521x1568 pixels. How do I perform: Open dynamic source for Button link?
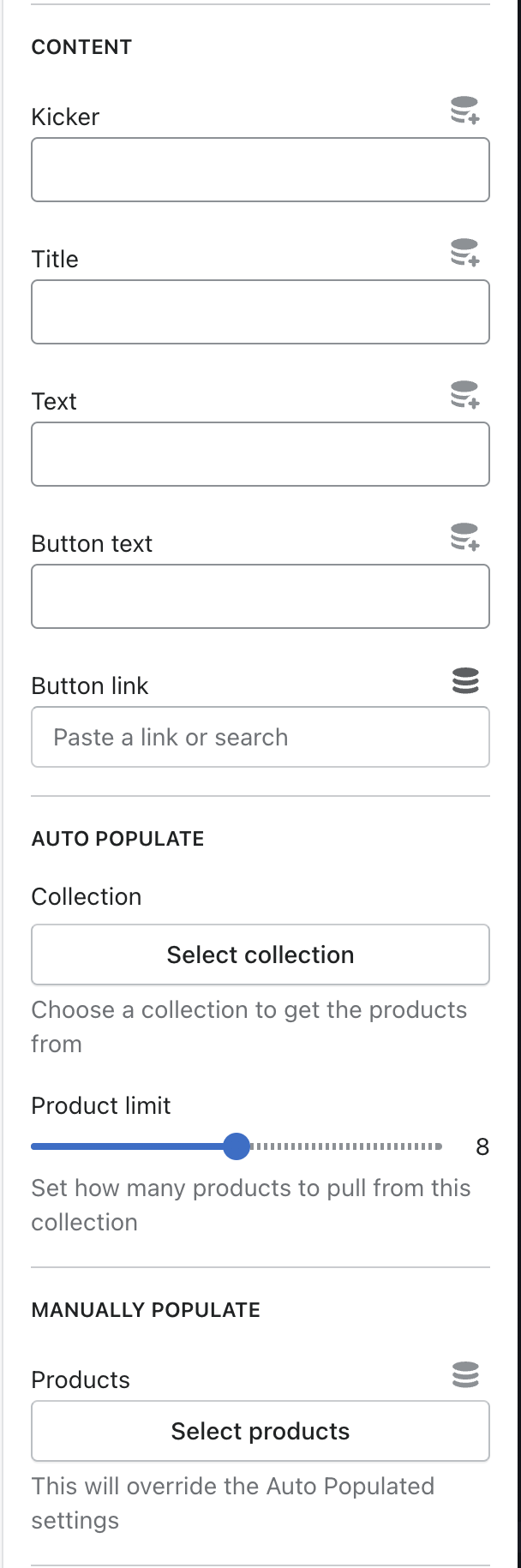[465, 680]
